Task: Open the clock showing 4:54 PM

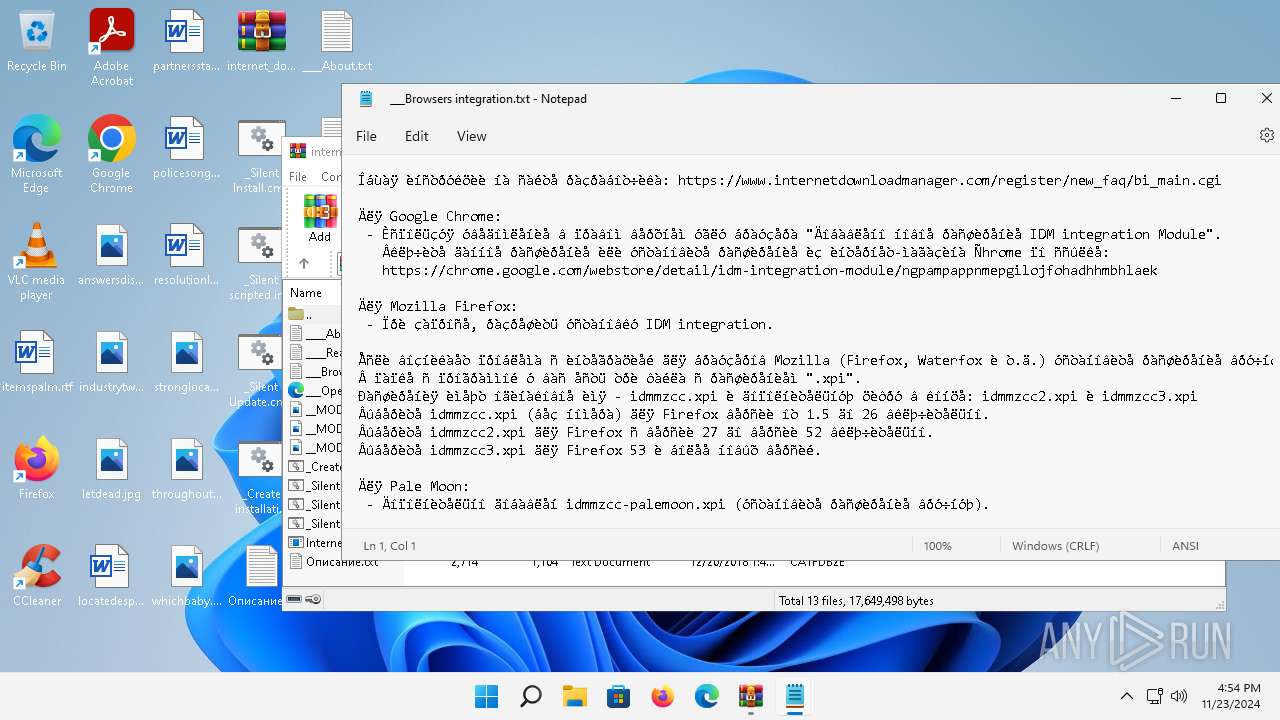Action: coord(1231,696)
